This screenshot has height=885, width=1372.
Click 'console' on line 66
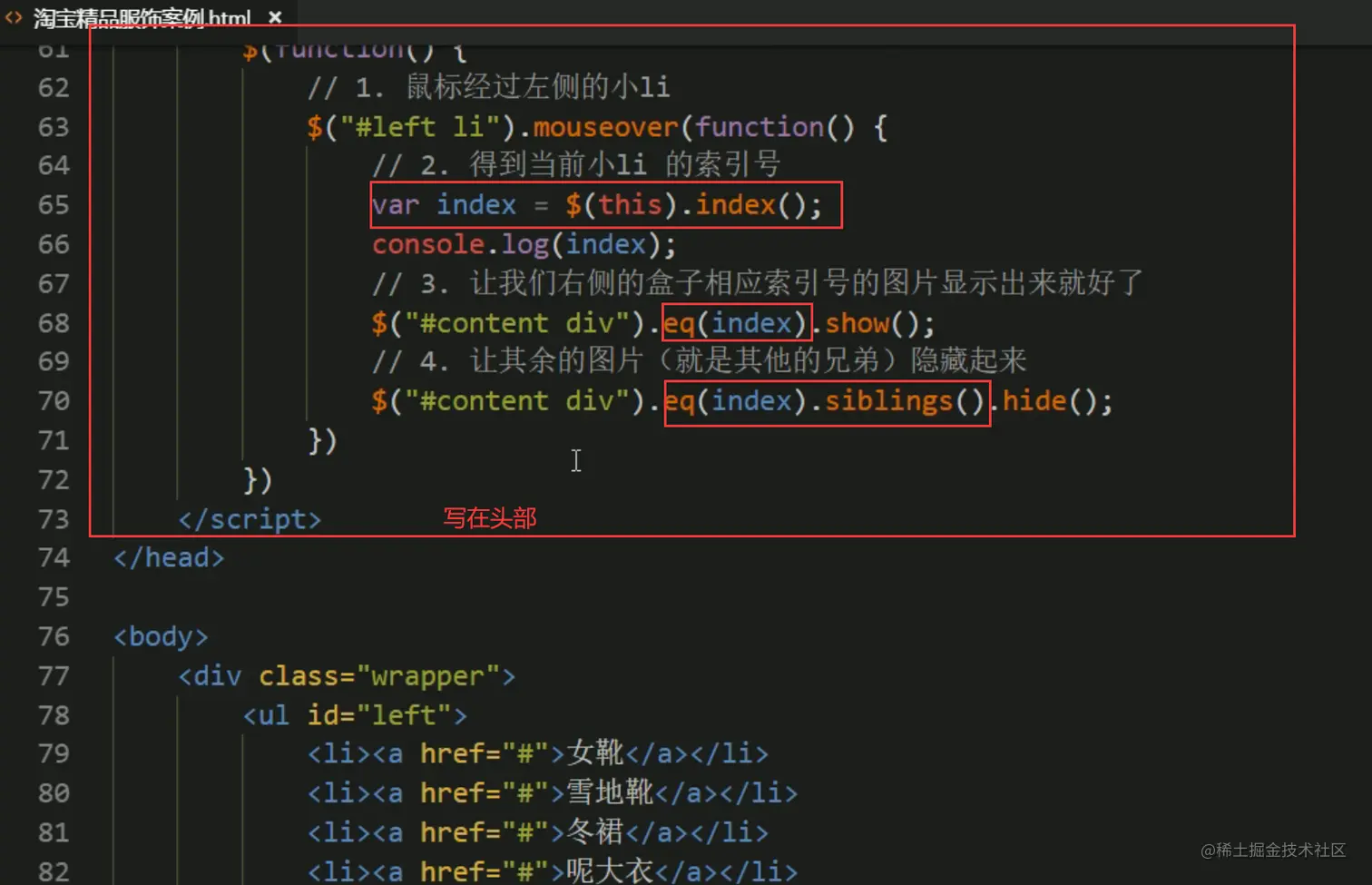coord(428,245)
